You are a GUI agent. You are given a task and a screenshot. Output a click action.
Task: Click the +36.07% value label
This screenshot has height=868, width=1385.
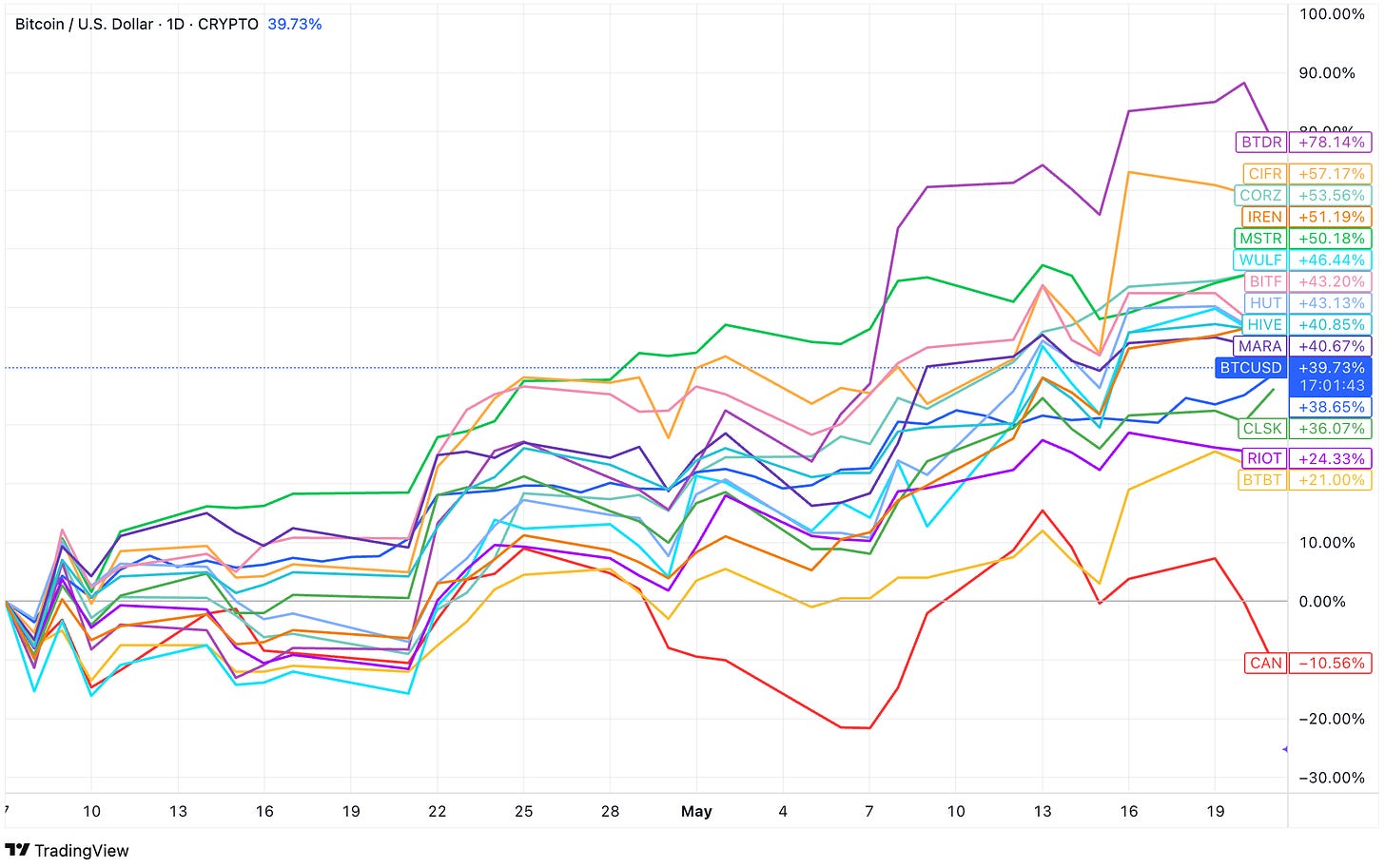1331,429
